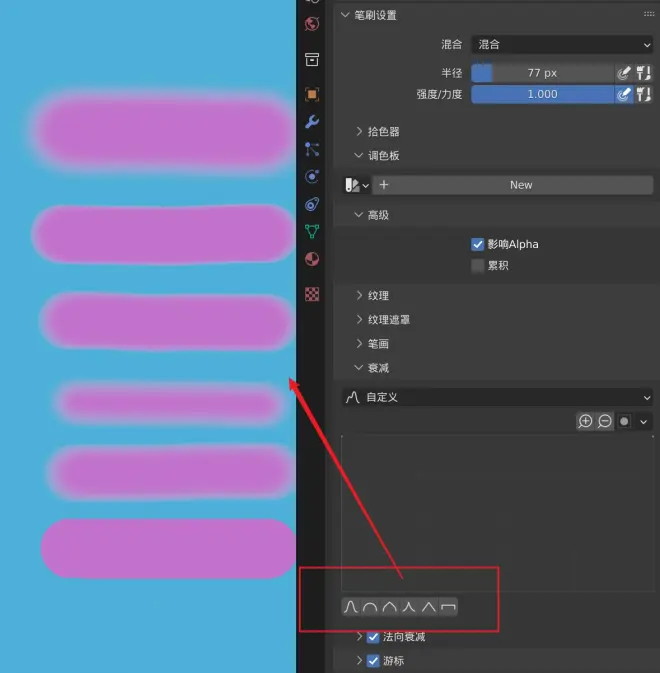Open the Material properties tab
The width and height of the screenshot is (660, 673).
(x=312, y=259)
